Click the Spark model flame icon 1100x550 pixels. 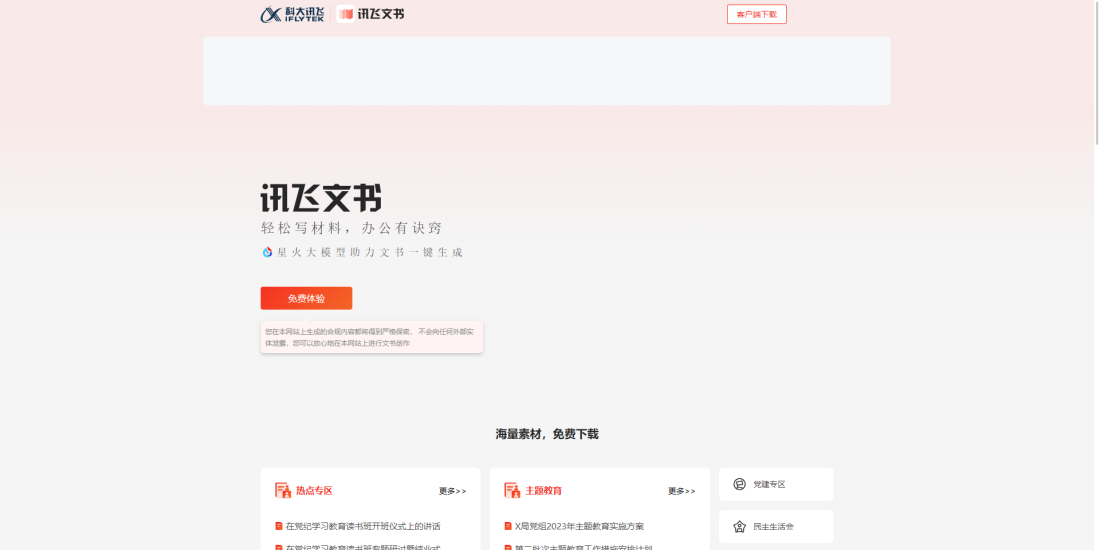[x=267, y=252]
